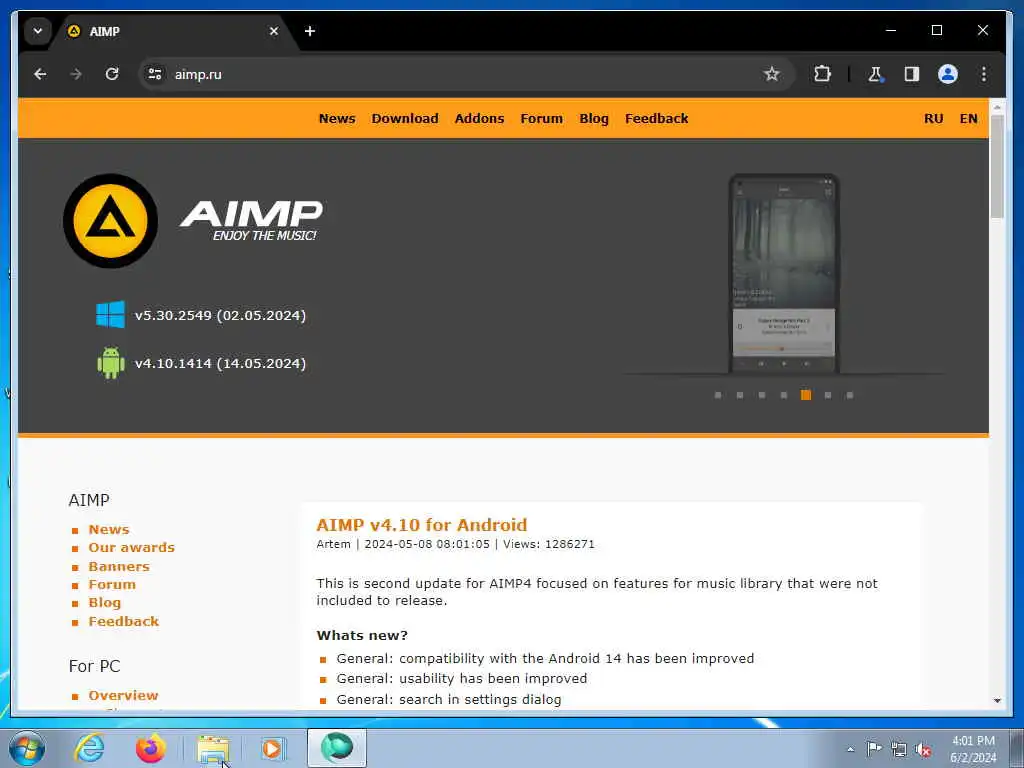The image size is (1024, 768).
Task: Switch site language to RU
Action: pyautogui.click(x=933, y=119)
